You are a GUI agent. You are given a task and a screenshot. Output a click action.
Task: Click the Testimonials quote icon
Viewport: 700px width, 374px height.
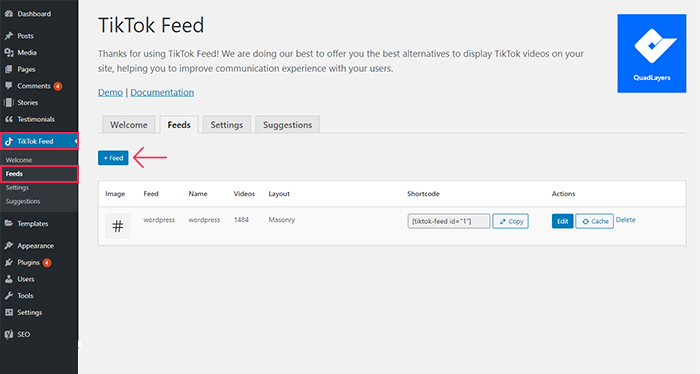[x=9, y=119]
